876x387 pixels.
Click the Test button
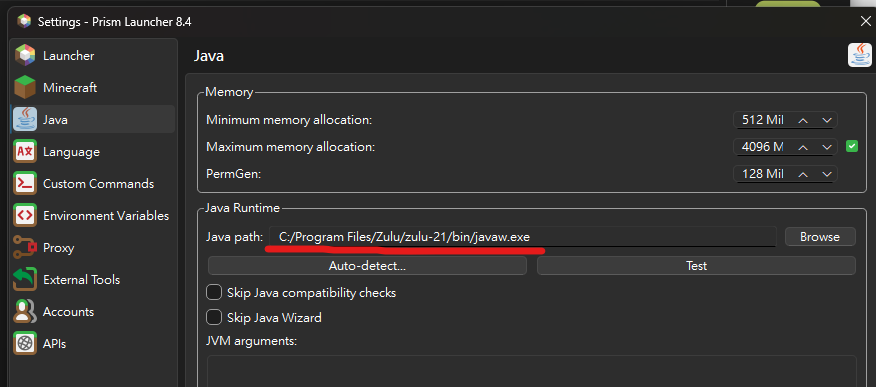point(696,266)
